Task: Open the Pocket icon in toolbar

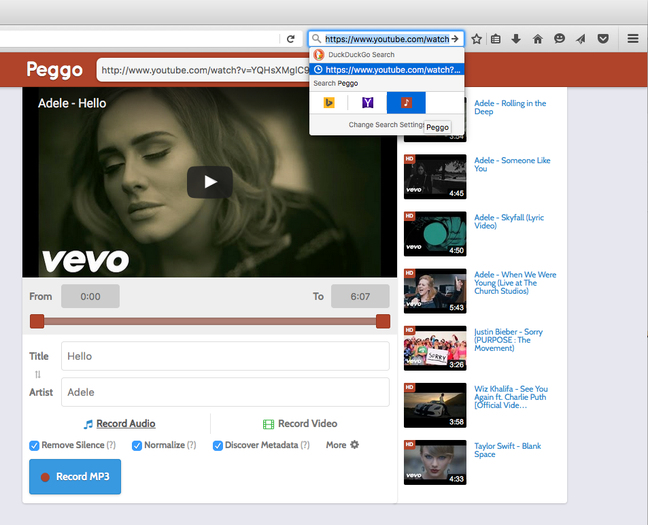Action: click(x=603, y=39)
